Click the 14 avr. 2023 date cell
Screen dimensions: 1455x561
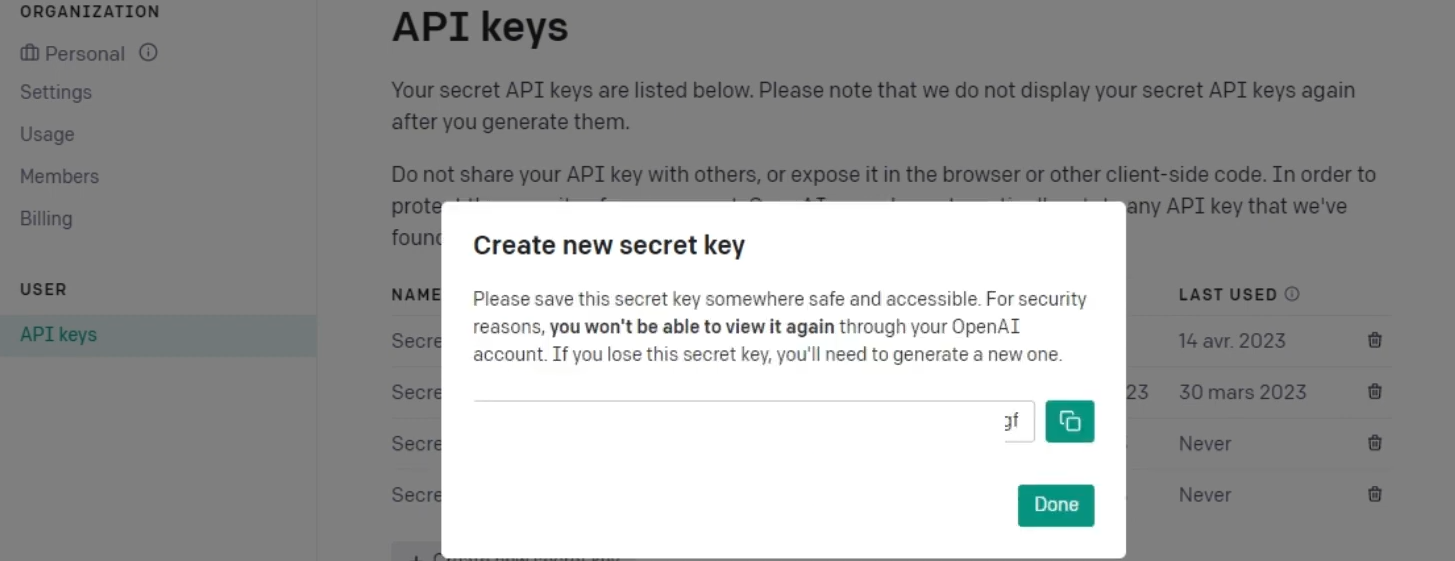[1232, 341]
